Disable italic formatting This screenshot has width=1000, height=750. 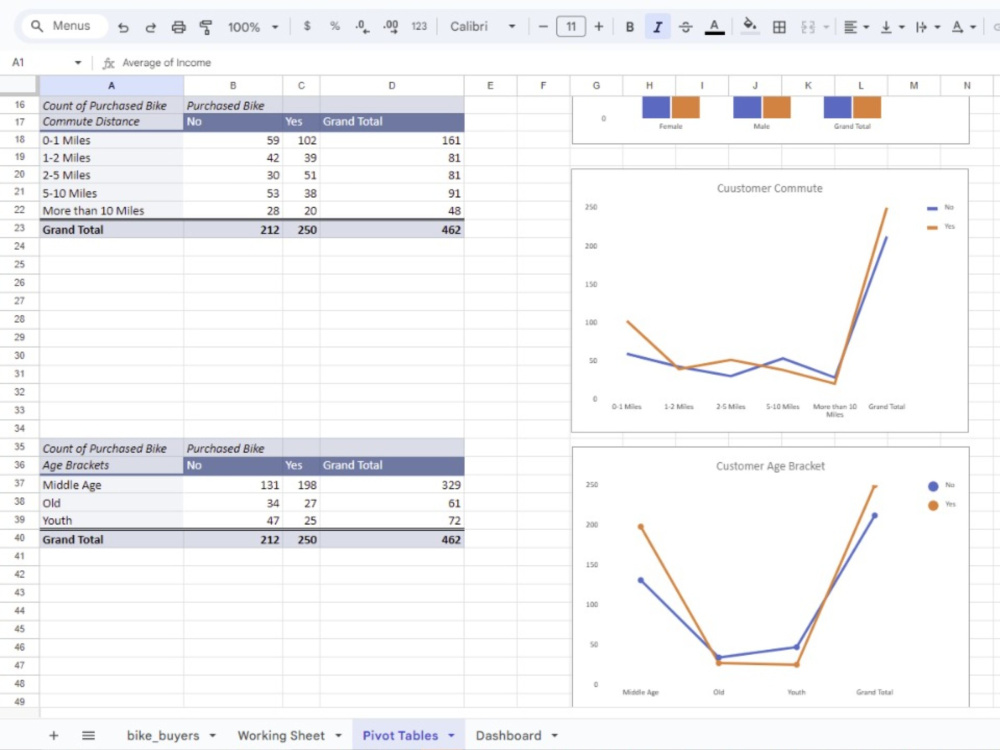pos(658,26)
